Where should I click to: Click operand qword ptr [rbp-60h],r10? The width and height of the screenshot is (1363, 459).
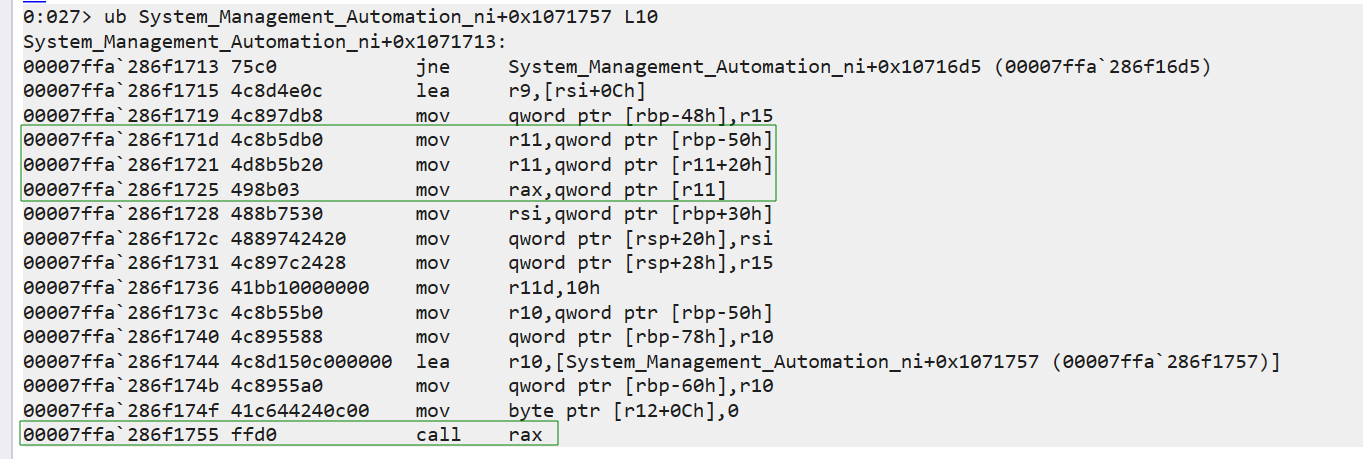click(640, 385)
